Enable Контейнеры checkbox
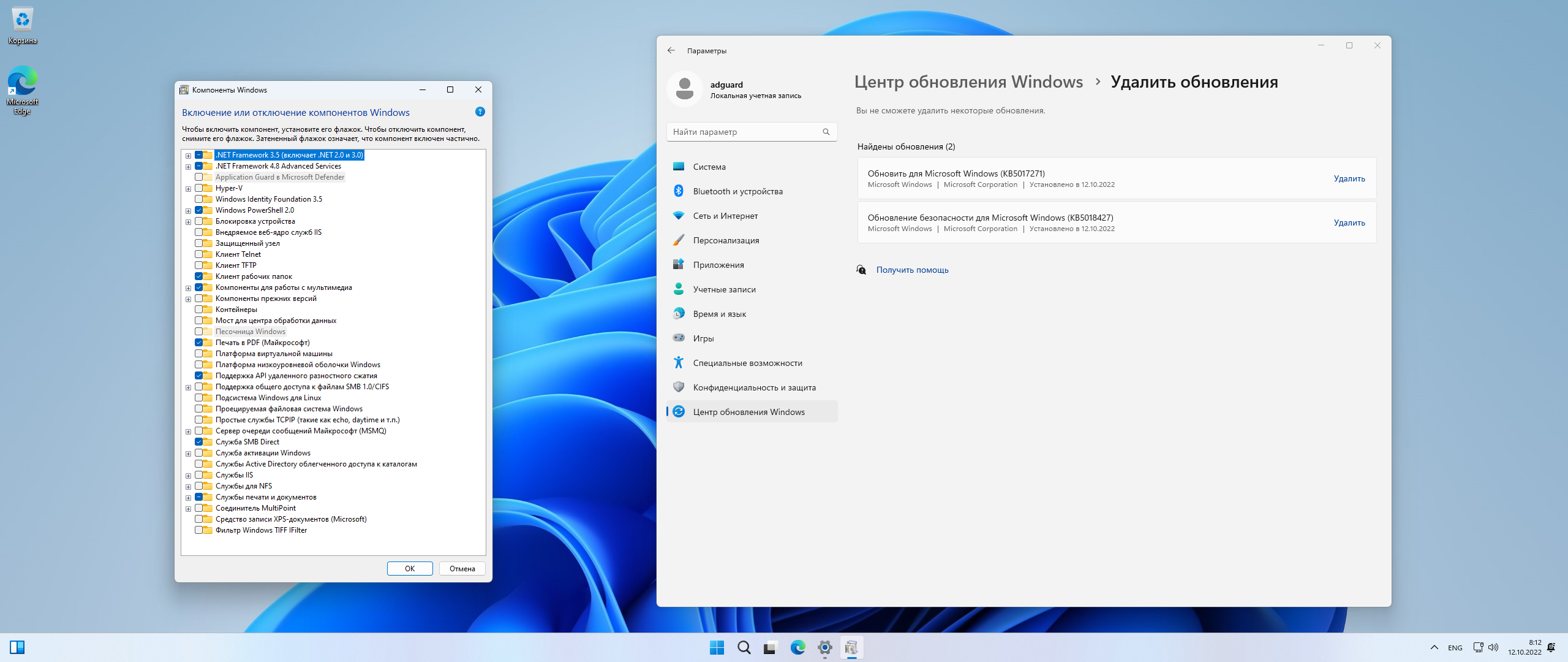The image size is (1568, 662). (199, 310)
